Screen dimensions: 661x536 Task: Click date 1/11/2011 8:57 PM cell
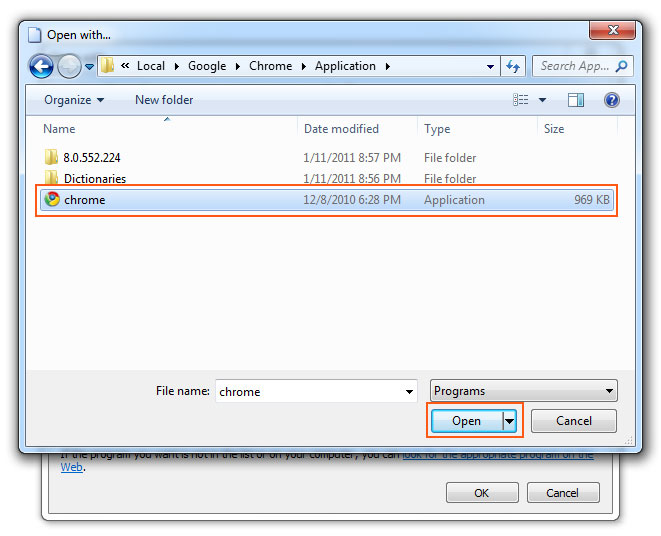point(352,158)
